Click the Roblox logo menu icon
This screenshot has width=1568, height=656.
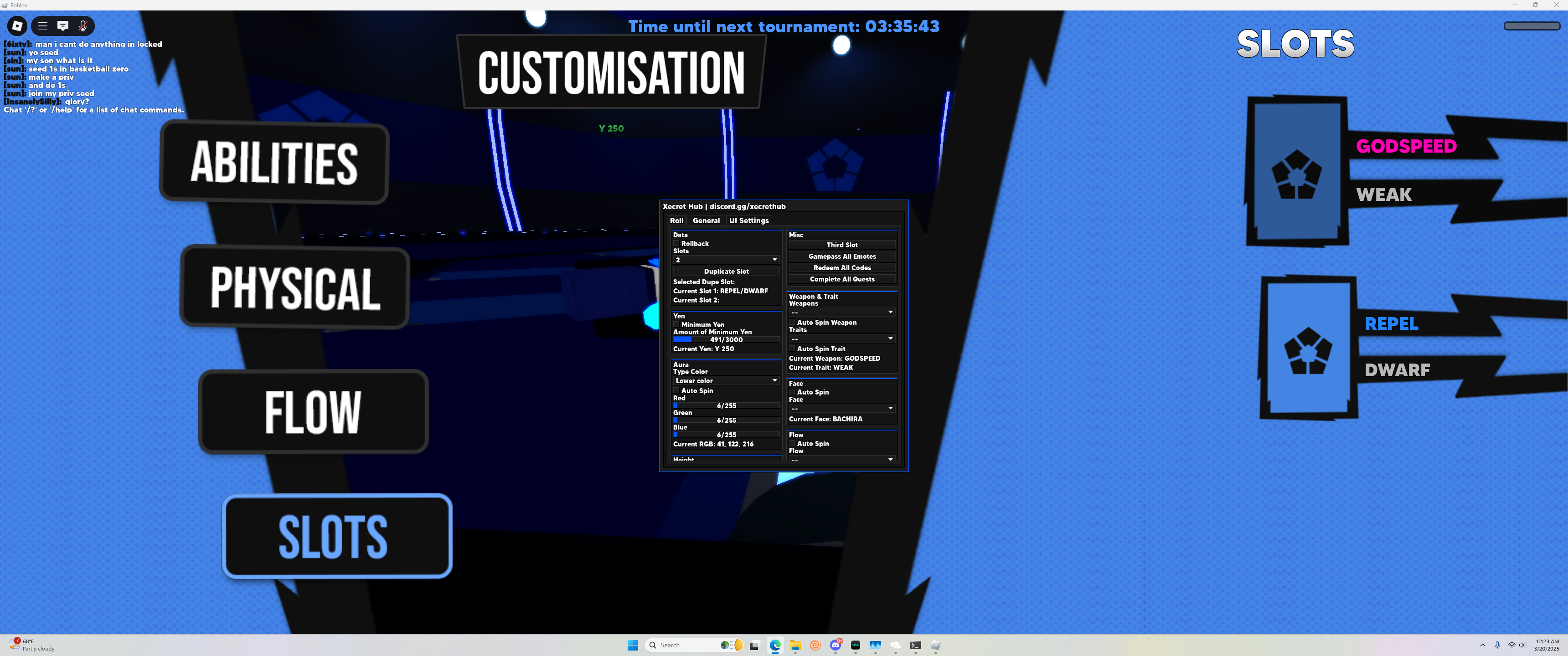(17, 26)
